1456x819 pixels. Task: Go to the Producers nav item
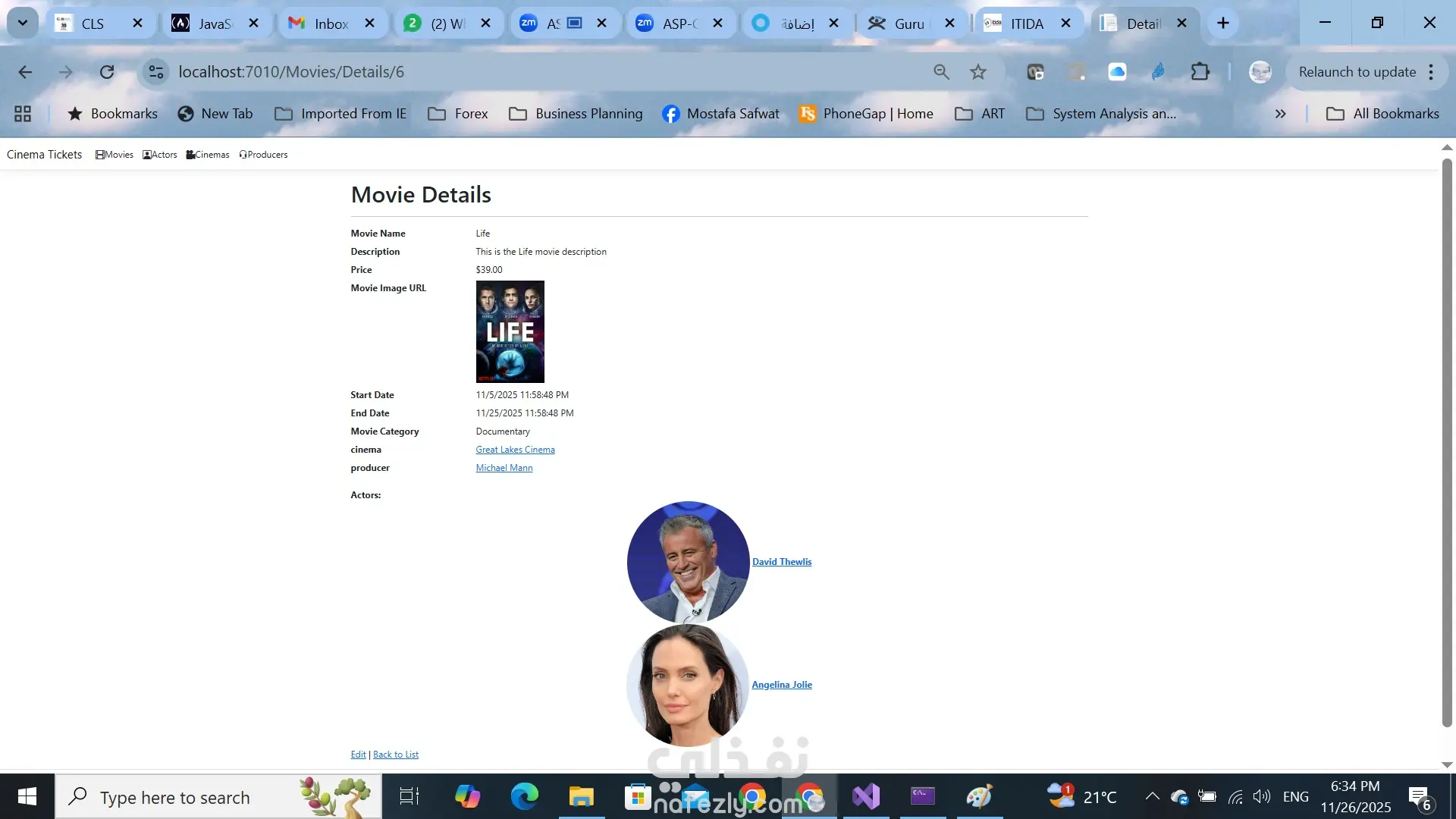[263, 155]
